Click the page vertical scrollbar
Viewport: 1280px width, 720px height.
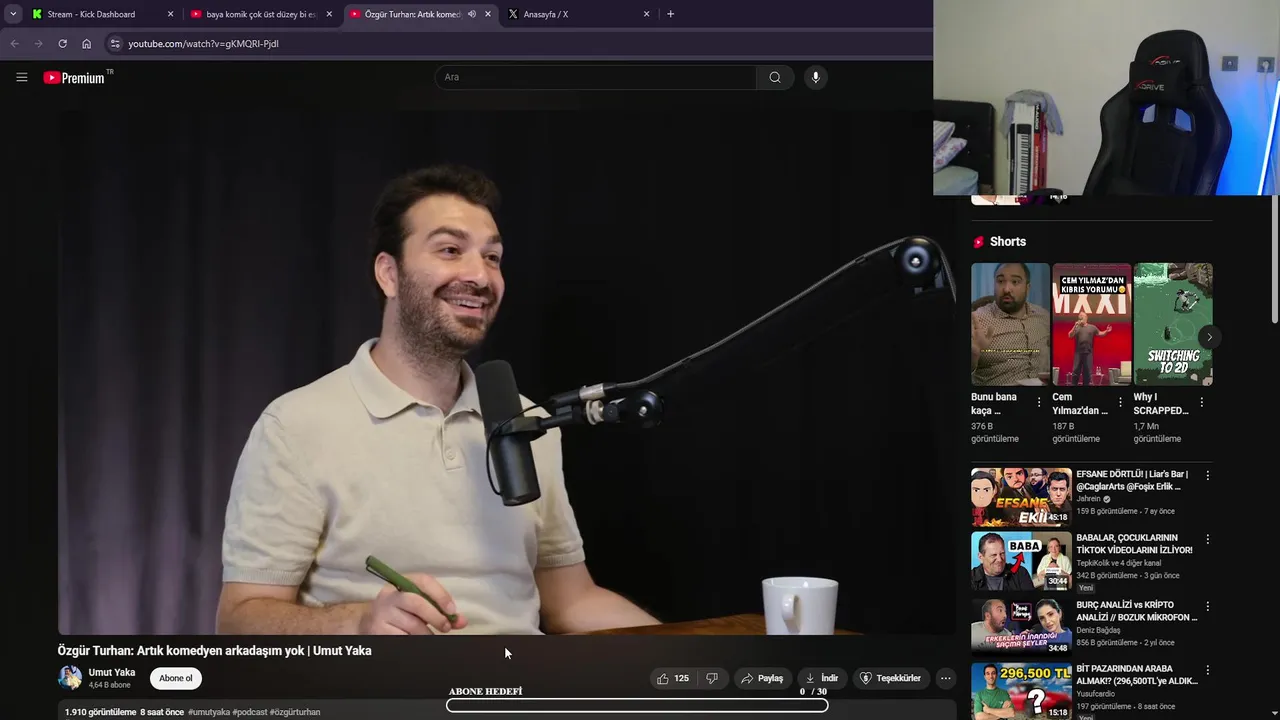1273,260
